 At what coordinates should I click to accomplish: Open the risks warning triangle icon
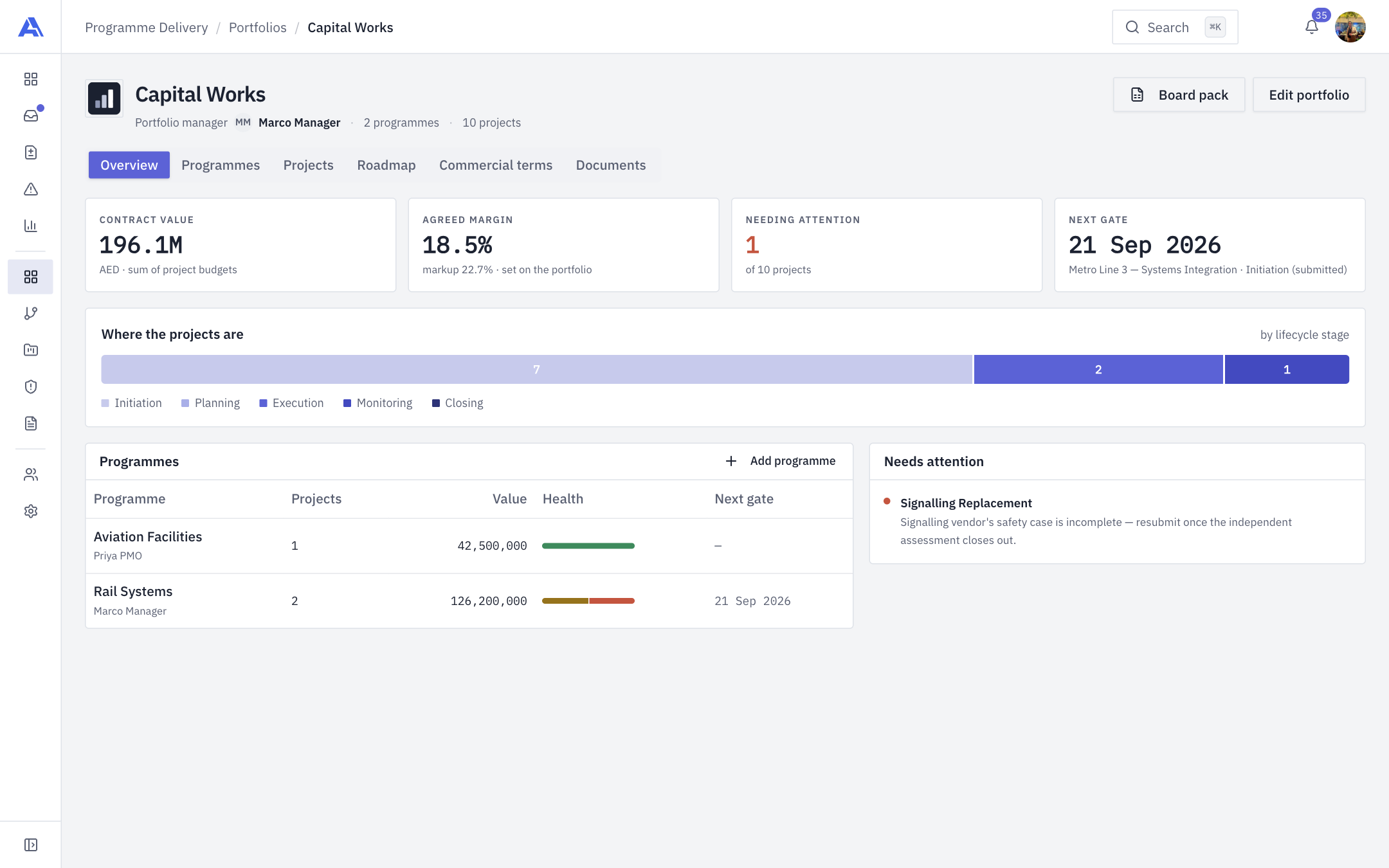pos(31,189)
